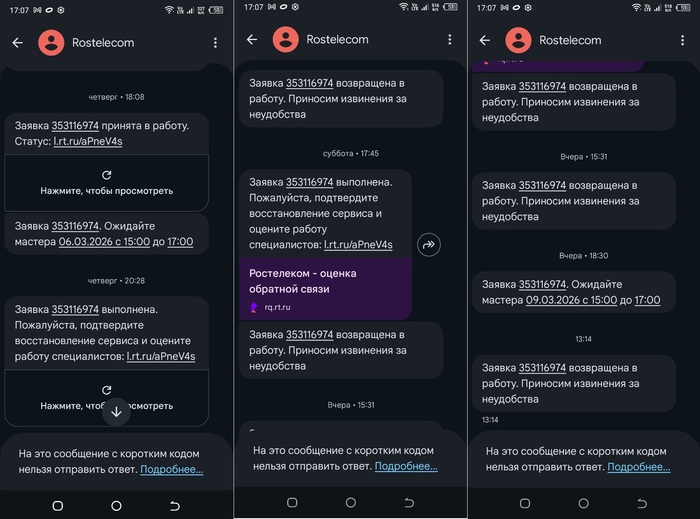The image size is (700, 519).
Task: Tap the date 06.03.2026 с 15:00 link
Action: click(x=104, y=242)
